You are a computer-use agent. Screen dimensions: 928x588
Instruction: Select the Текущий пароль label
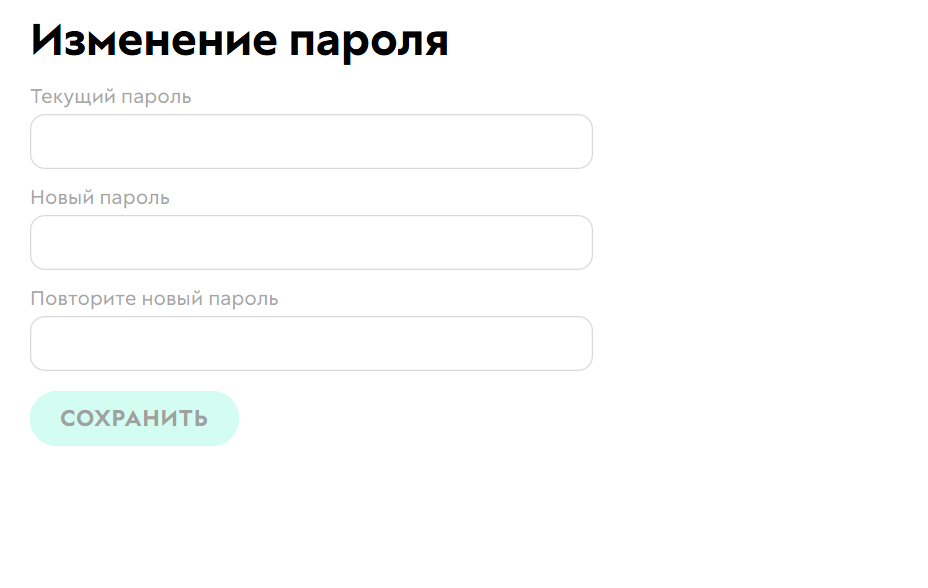pyautogui.click(x=112, y=97)
